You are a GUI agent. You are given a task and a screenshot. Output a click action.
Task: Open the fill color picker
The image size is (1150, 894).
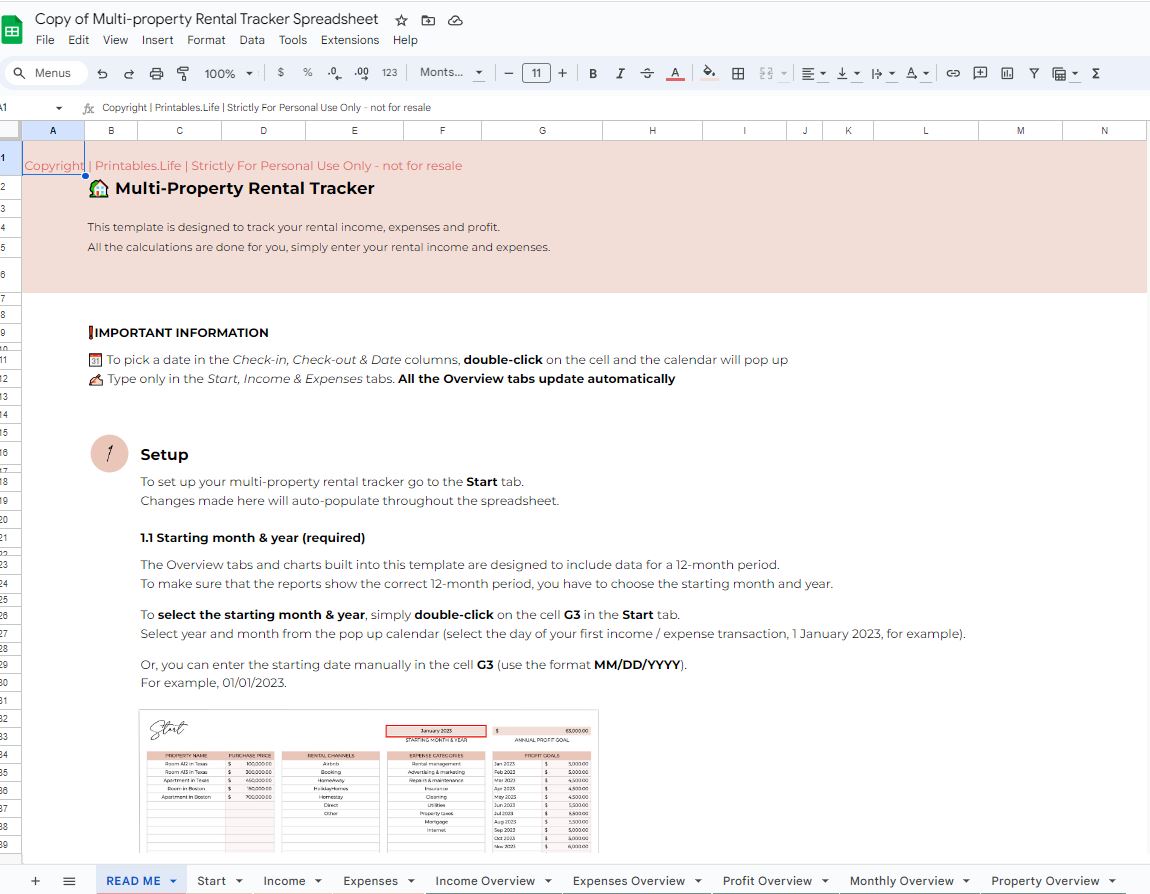coord(708,73)
